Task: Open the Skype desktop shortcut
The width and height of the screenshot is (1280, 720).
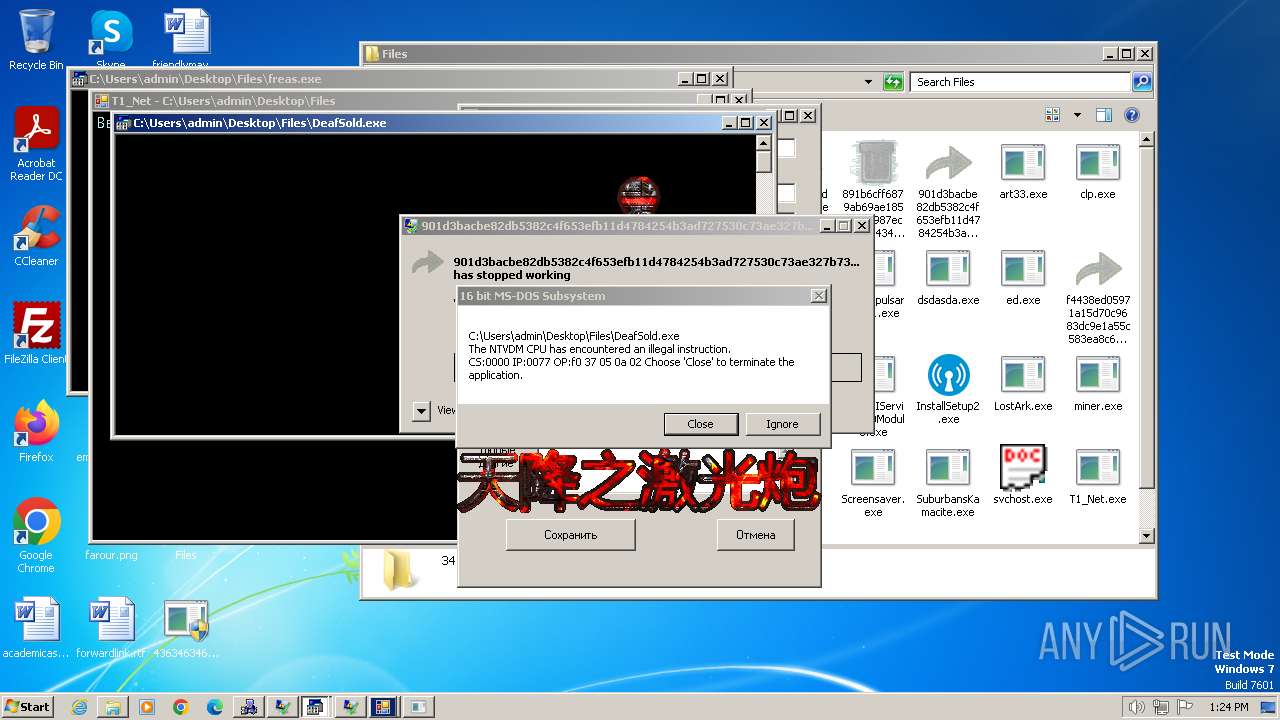Action: coord(111,39)
